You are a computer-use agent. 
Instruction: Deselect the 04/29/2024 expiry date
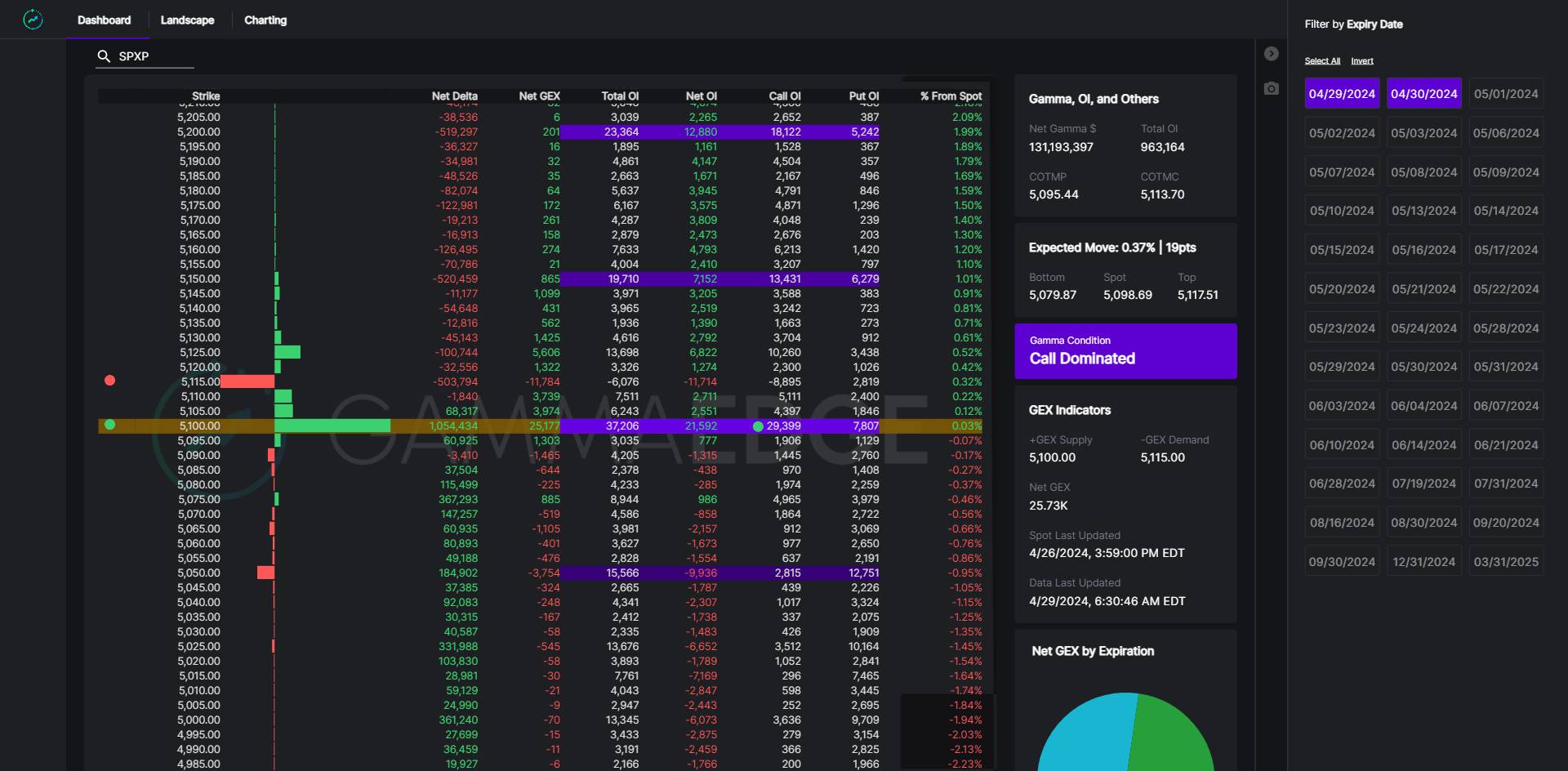coord(1342,94)
